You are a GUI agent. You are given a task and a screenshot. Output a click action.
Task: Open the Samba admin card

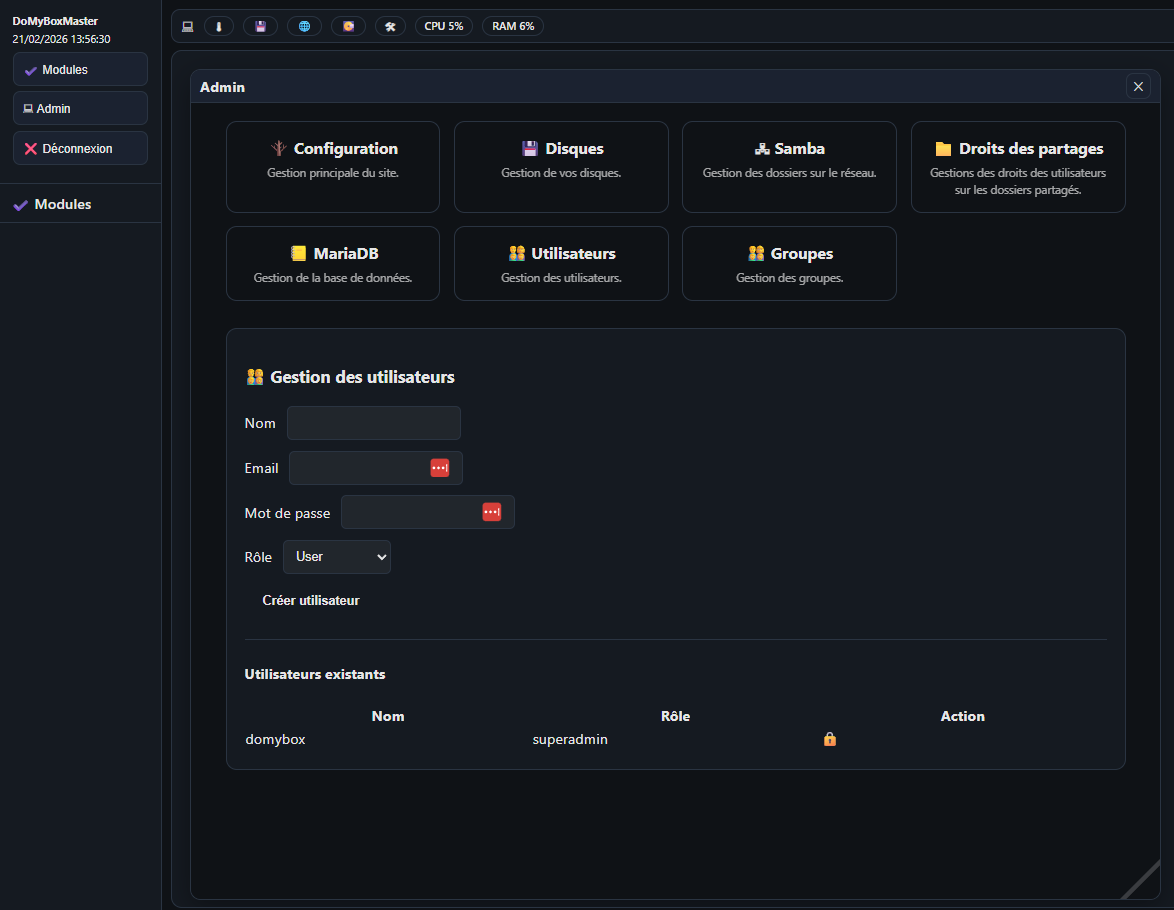[789, 167]
